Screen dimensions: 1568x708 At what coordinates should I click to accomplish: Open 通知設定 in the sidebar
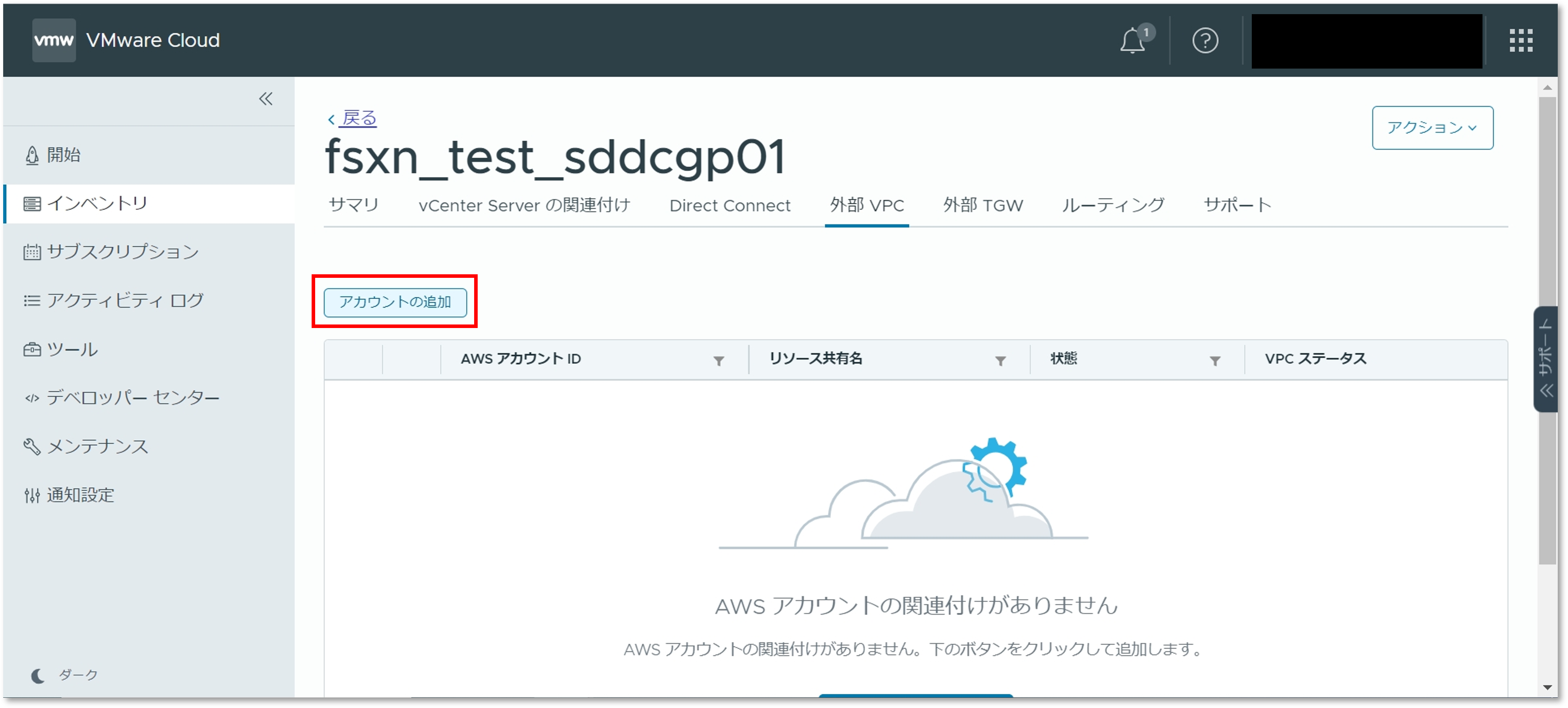[x=69, y=495]
